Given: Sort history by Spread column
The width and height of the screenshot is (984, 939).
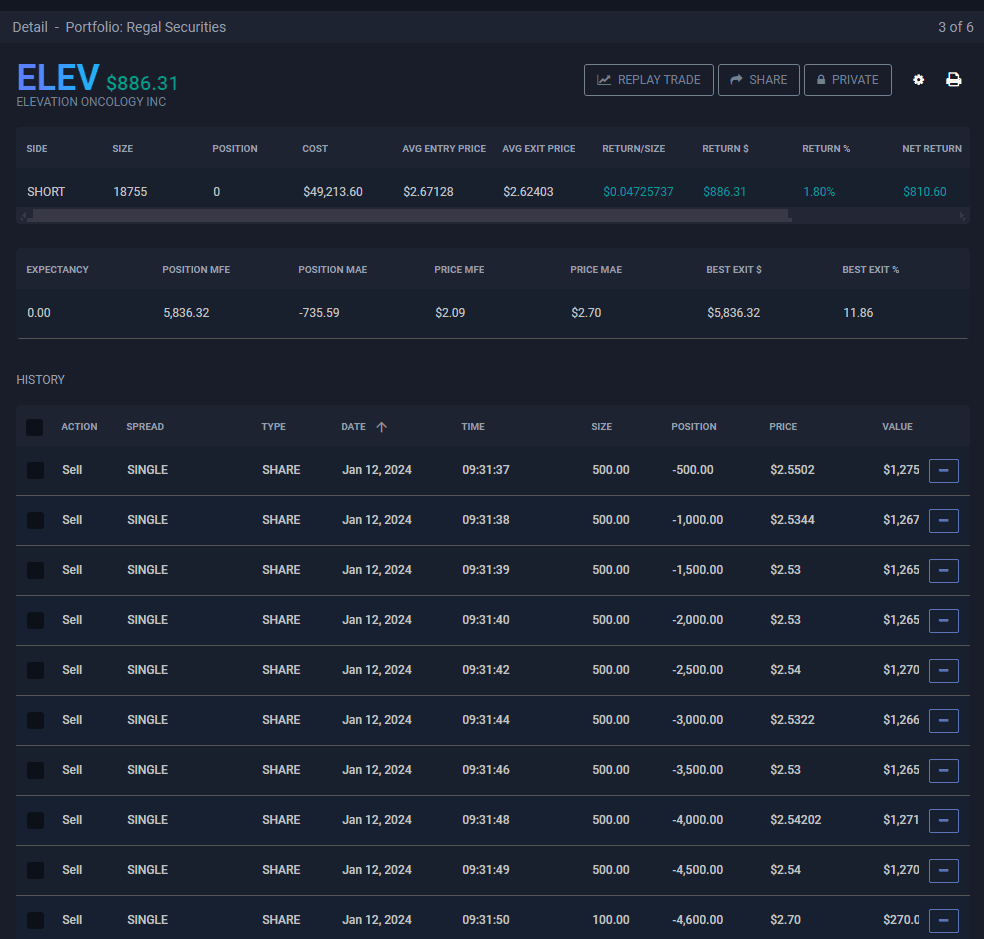Looking at the screenshot, I should click(x=145, y=427).
